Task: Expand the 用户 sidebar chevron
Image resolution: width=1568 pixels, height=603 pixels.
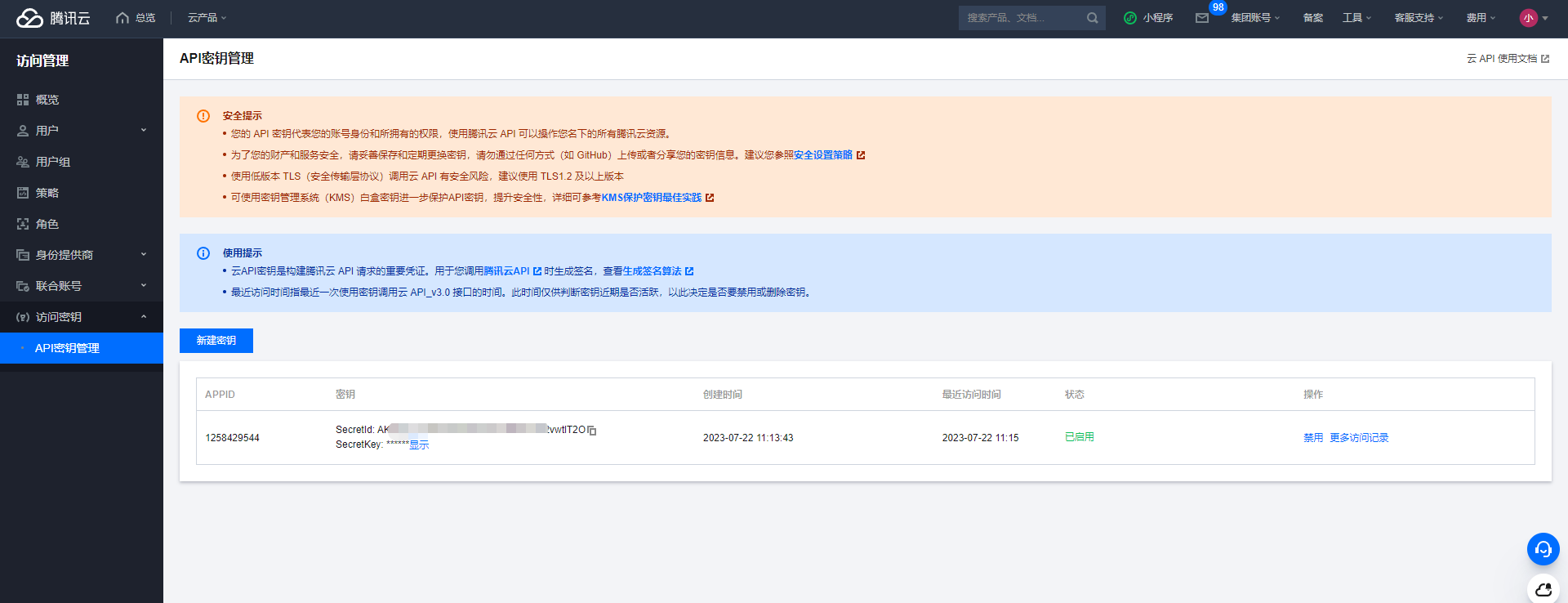Action: tap(144, 130)
